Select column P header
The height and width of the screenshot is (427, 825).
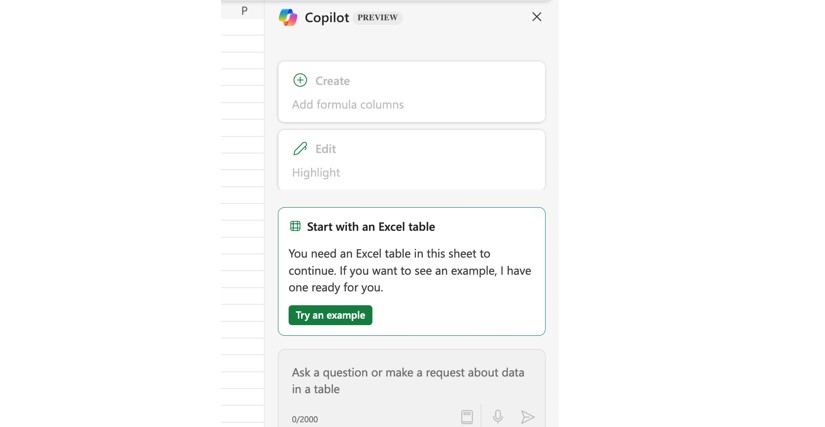[x=243, y=11]
